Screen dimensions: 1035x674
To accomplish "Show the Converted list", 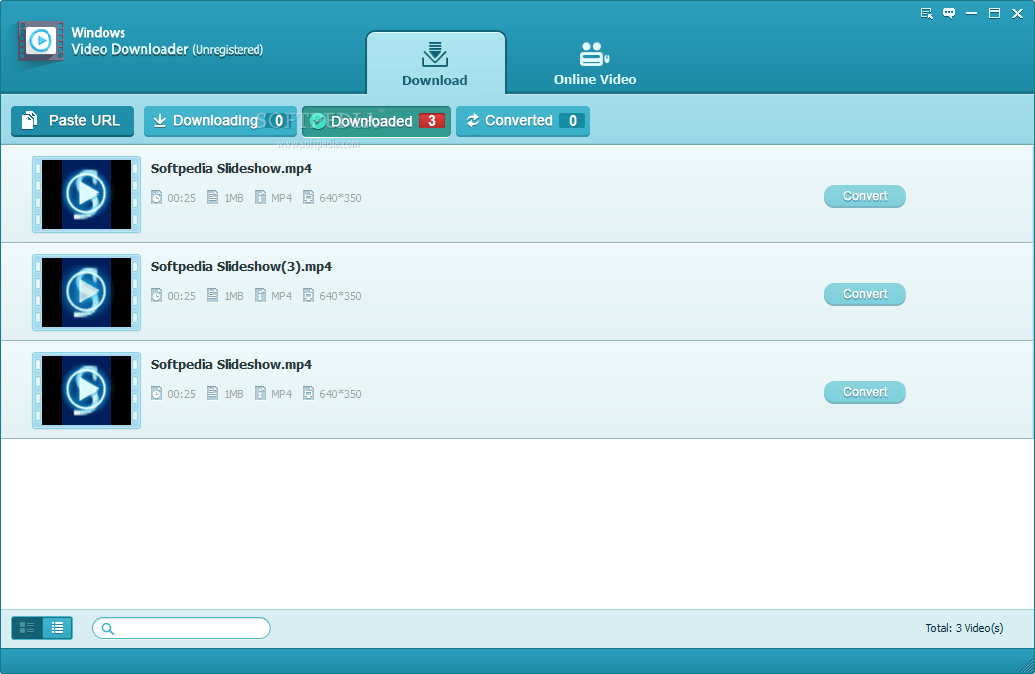I will coord(523,121).
